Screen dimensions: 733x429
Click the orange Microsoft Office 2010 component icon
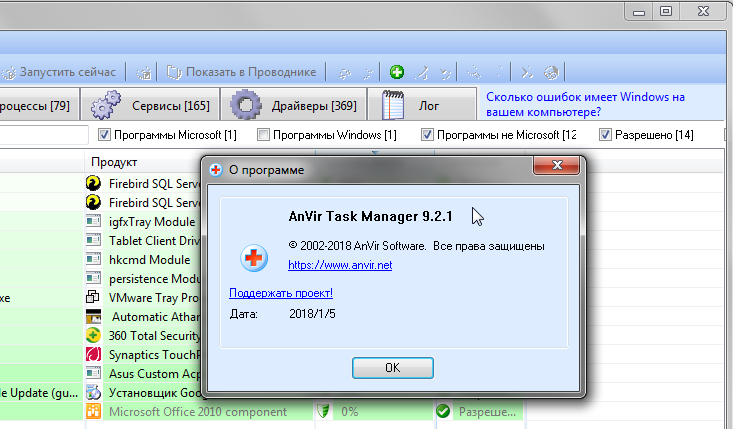(93, 411)
